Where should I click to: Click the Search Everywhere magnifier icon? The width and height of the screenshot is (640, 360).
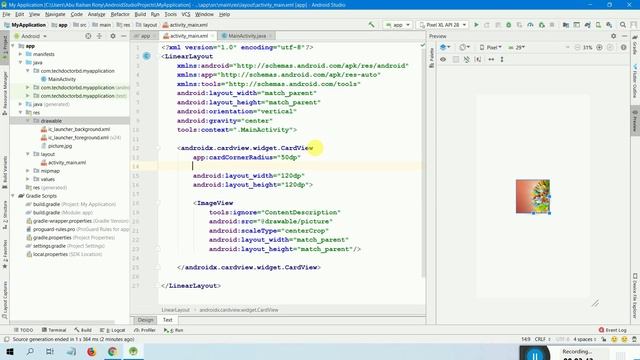click(623, 25)
